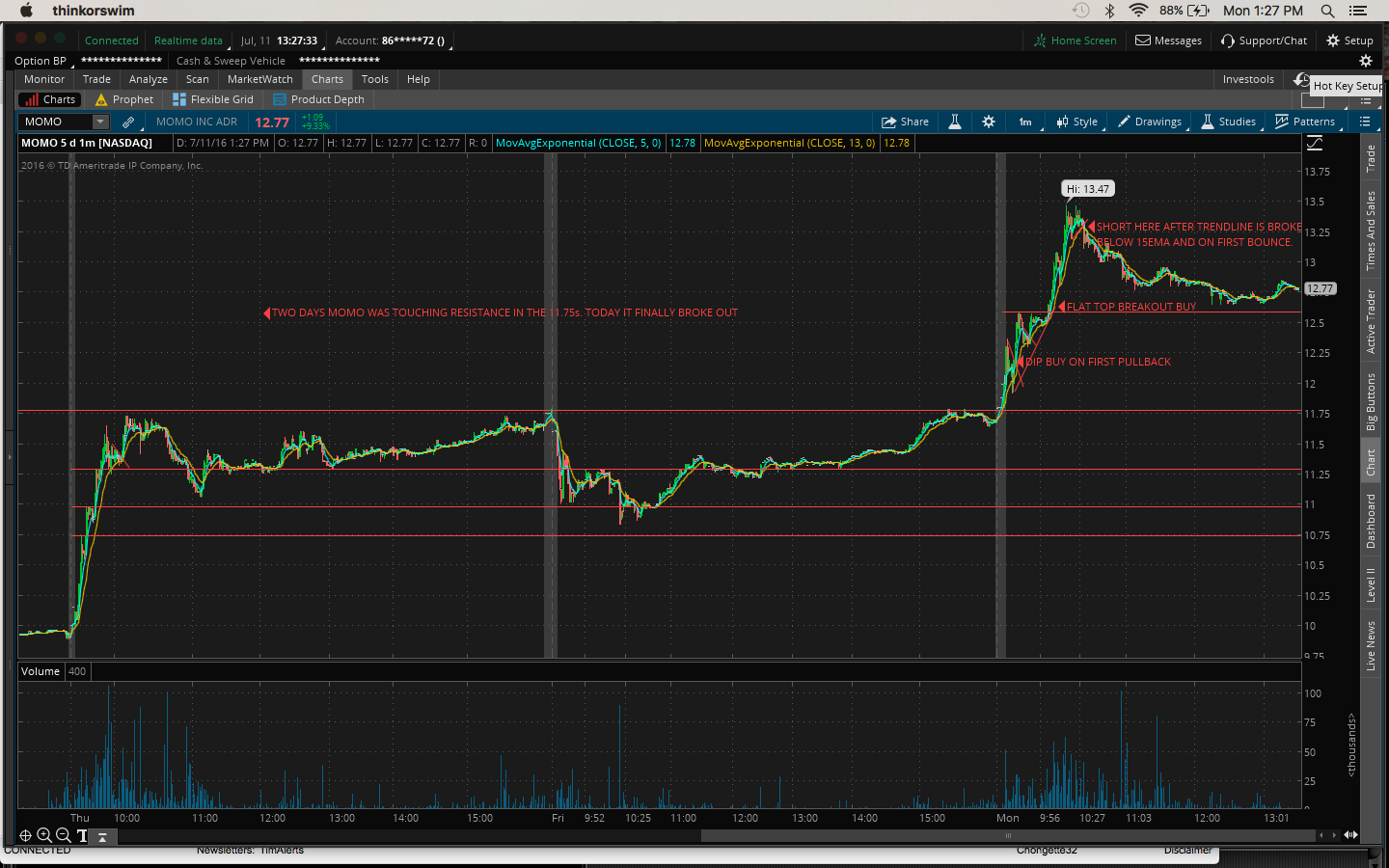The height and width of the screenshot is (868, 1389).
Task: Toggle the Active Trader side panel
Action: [x=1371, y=321]
